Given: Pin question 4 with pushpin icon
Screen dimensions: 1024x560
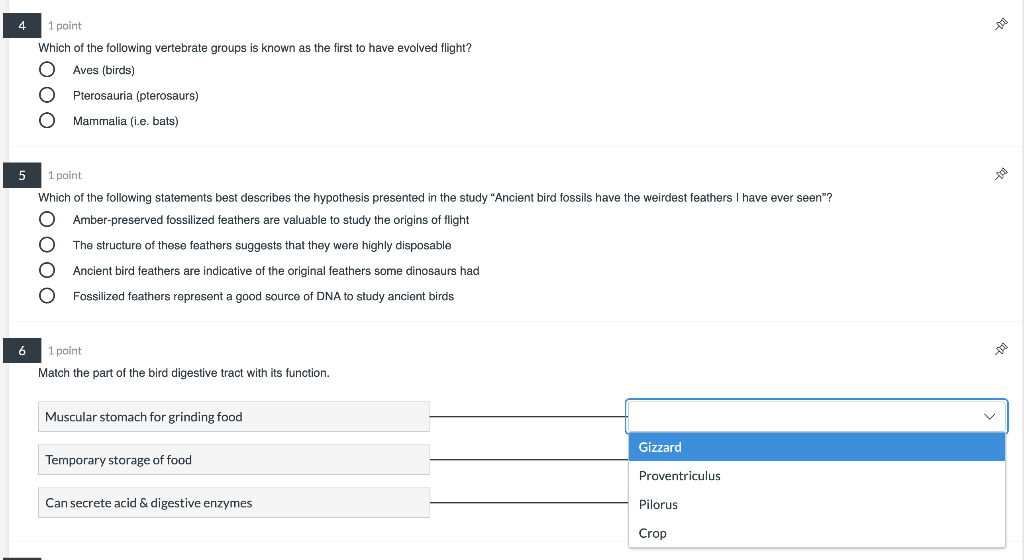Looking at the screenshot, I should [999, 25].
